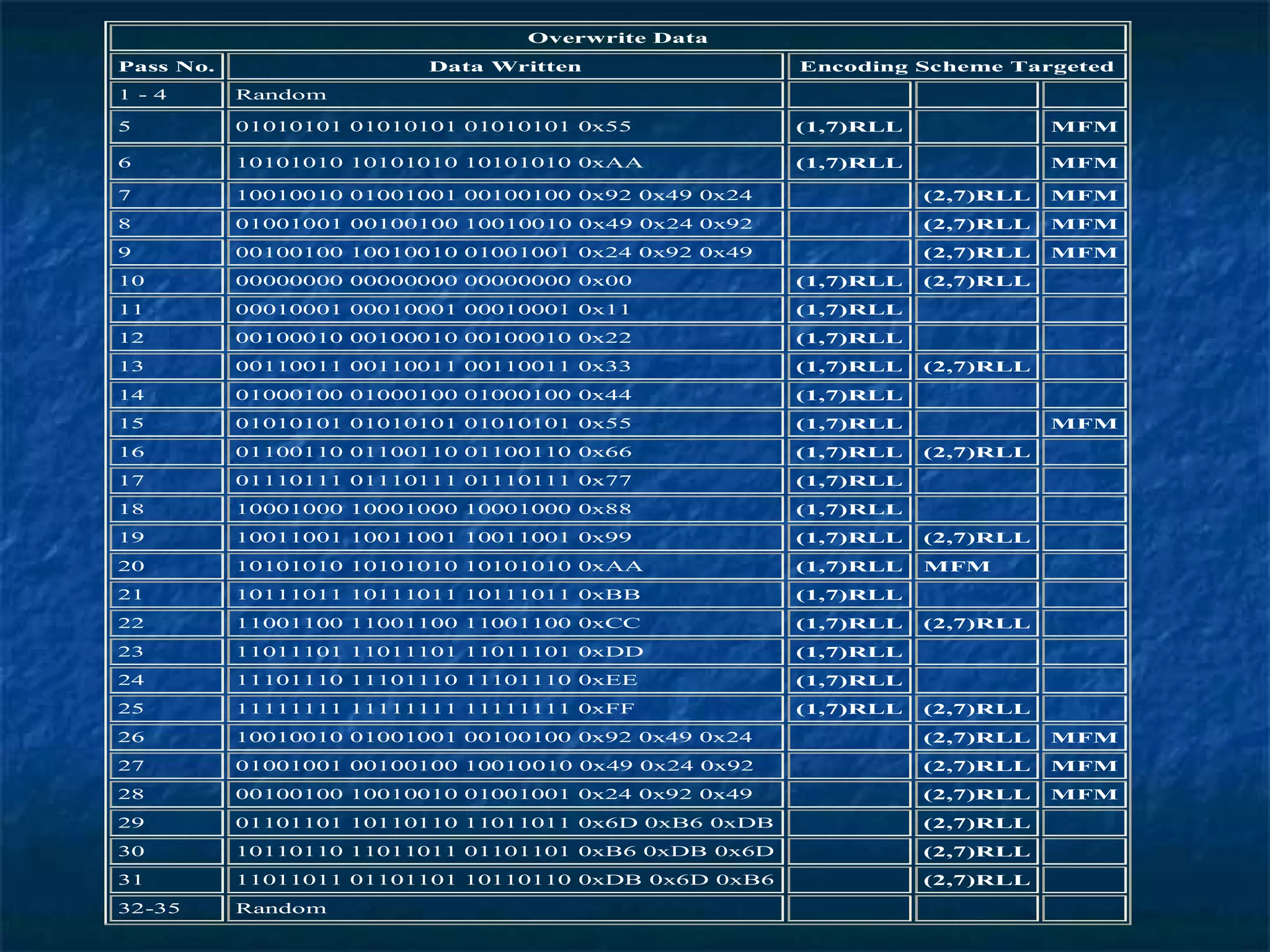Click pass 10 data cell with 0x00
Screen dimensions: 1270x952
[505, 281]
